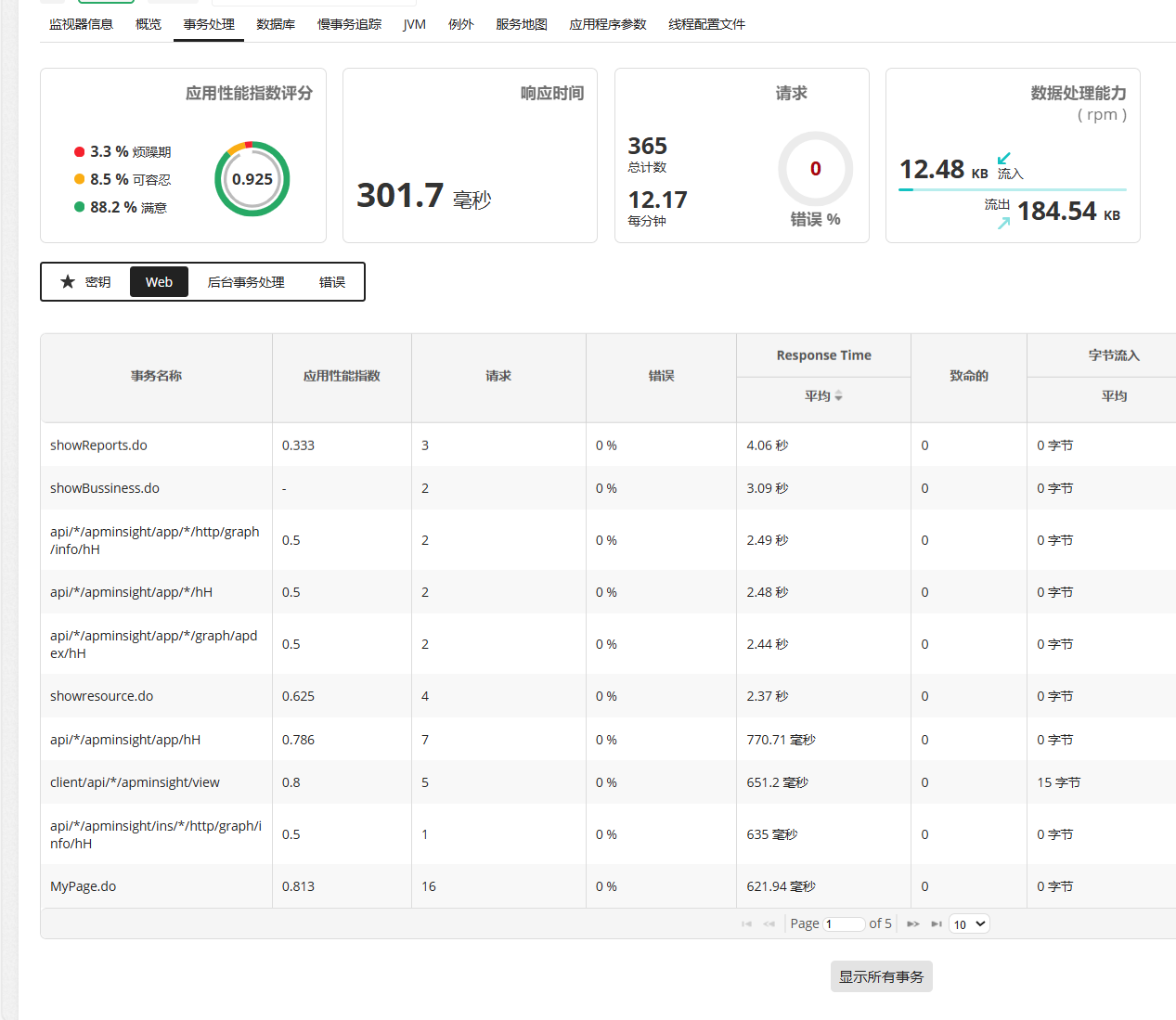Viewport: 1176px width, 1020px height.
Task: Go to the 慢事务追踪 tab
Action: 349,24
